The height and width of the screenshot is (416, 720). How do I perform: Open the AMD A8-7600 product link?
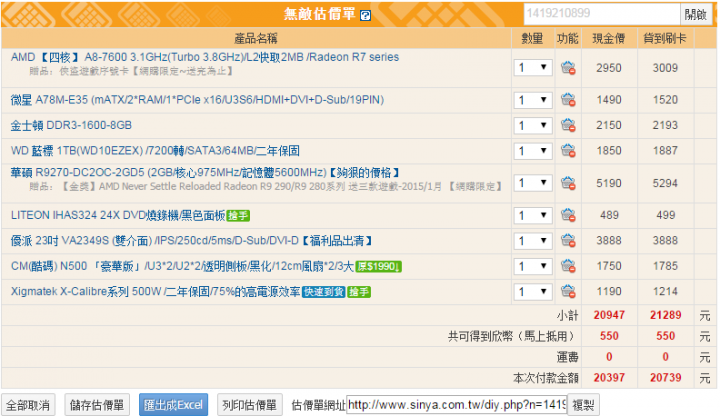click(205, 57)
